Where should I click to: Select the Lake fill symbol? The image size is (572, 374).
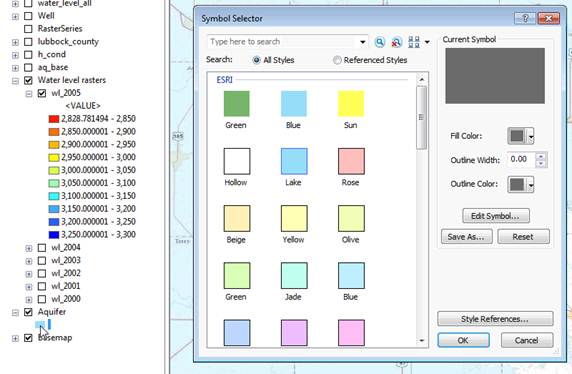point(294,161)
